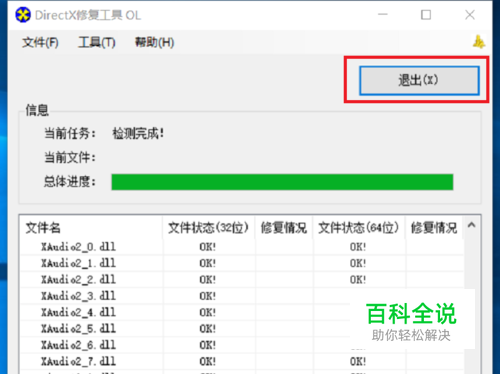Select the XAudio2_7.dll row

[x=242, y=361]
